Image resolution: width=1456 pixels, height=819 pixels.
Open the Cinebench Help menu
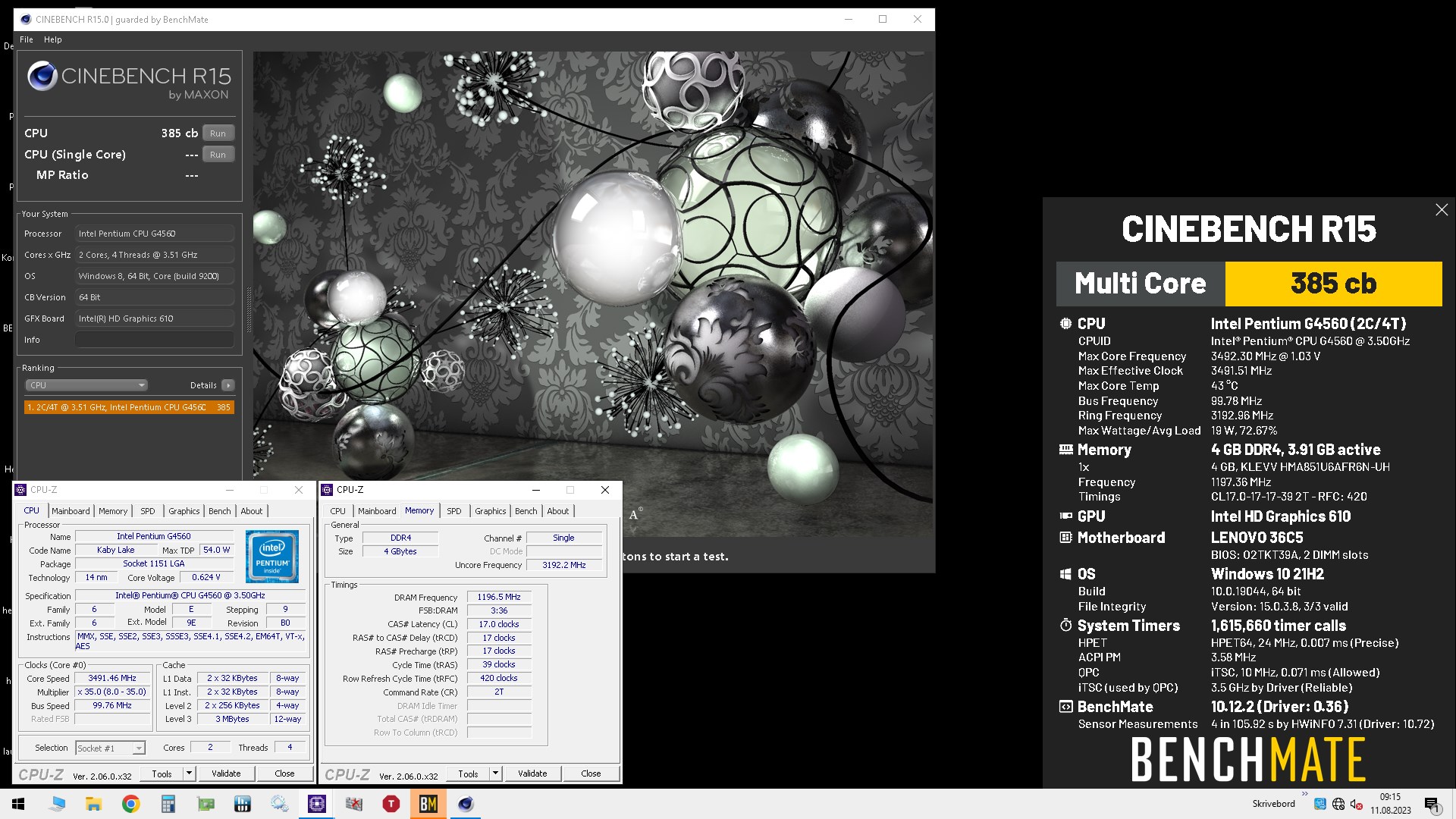[53, 39]
